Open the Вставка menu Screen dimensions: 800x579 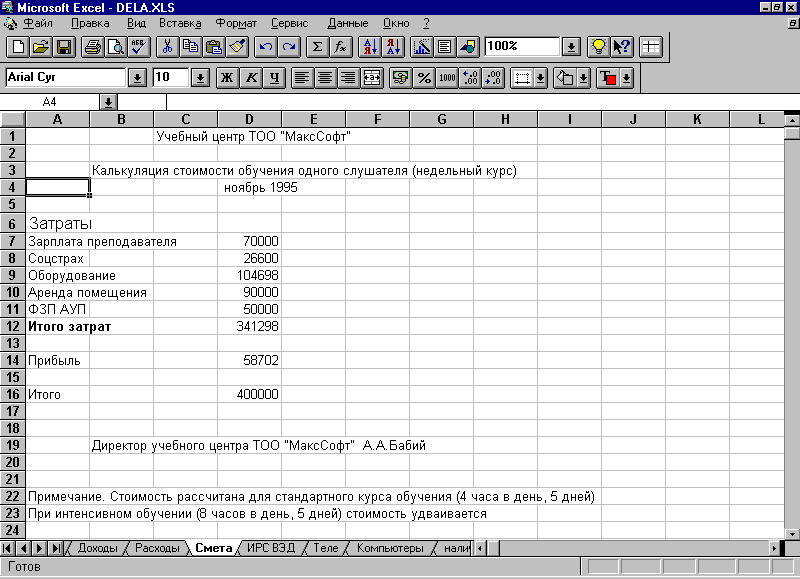point(180,23)
